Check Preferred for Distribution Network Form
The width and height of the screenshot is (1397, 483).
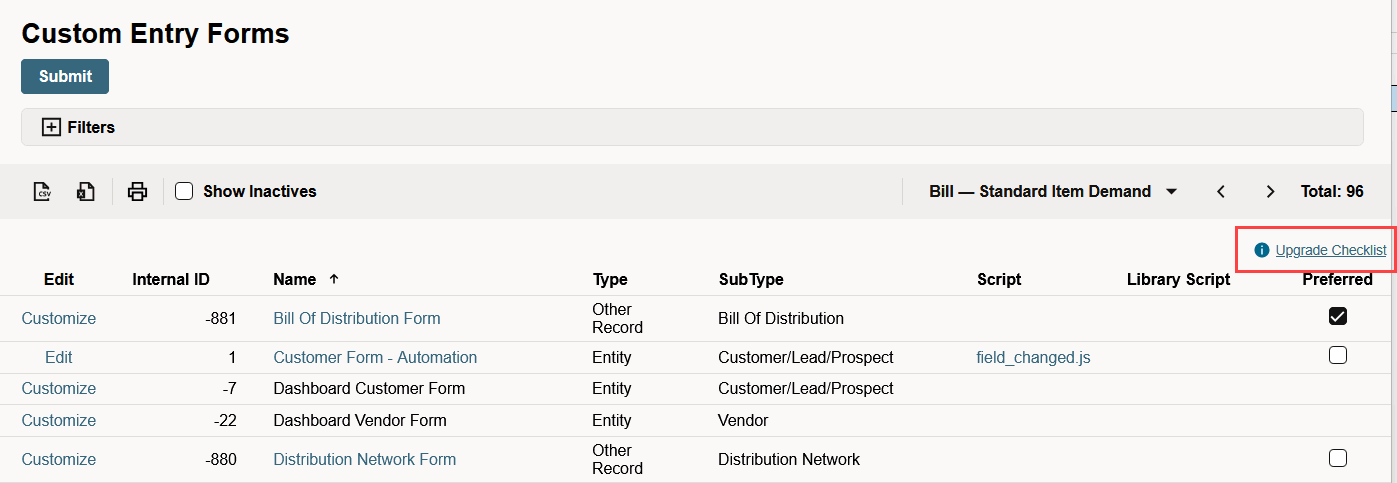[x=1338, y=458]
